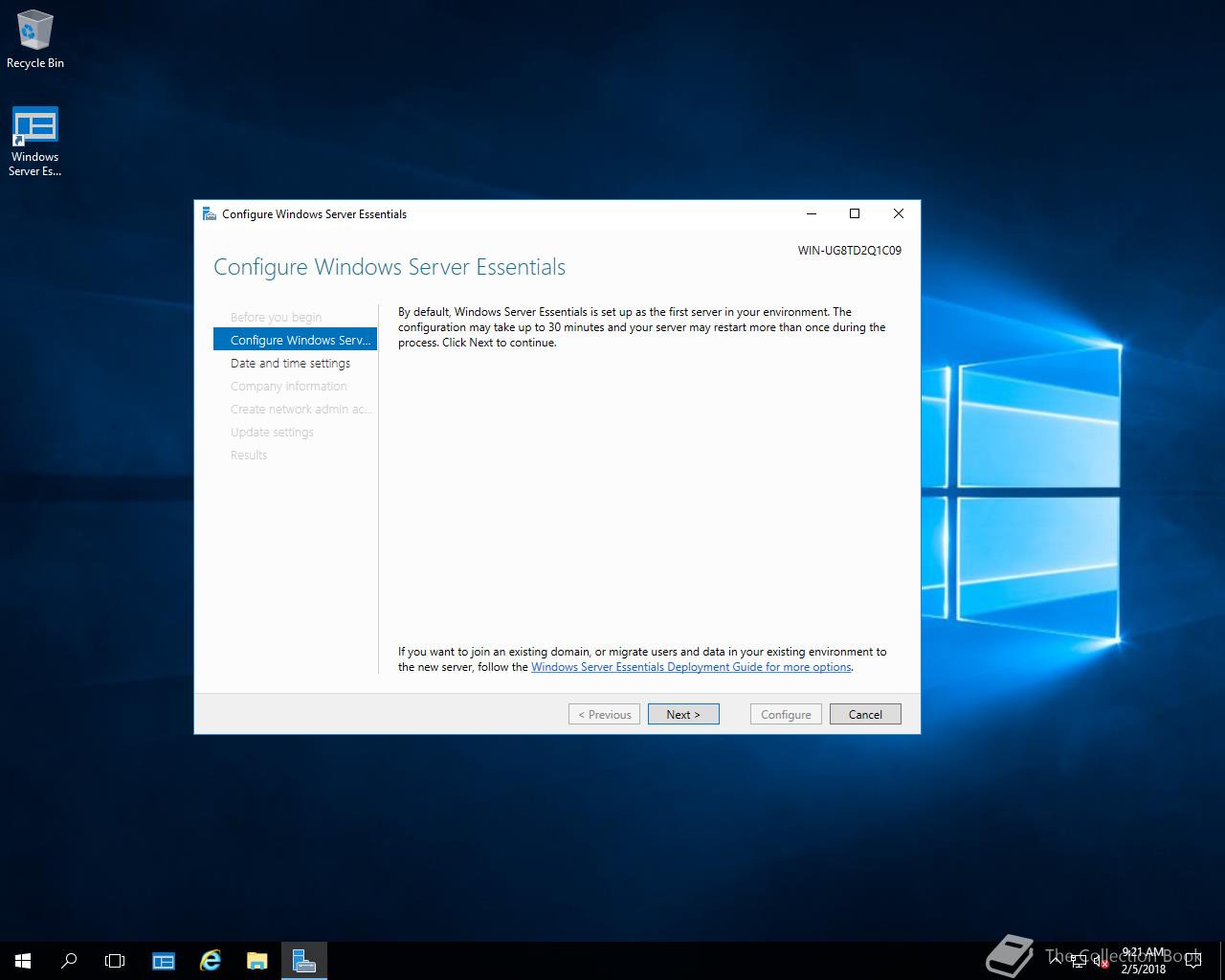Maximize the configuration wizard window
This screenshot has height=980, width=1225.
click(x=855, y=213)
